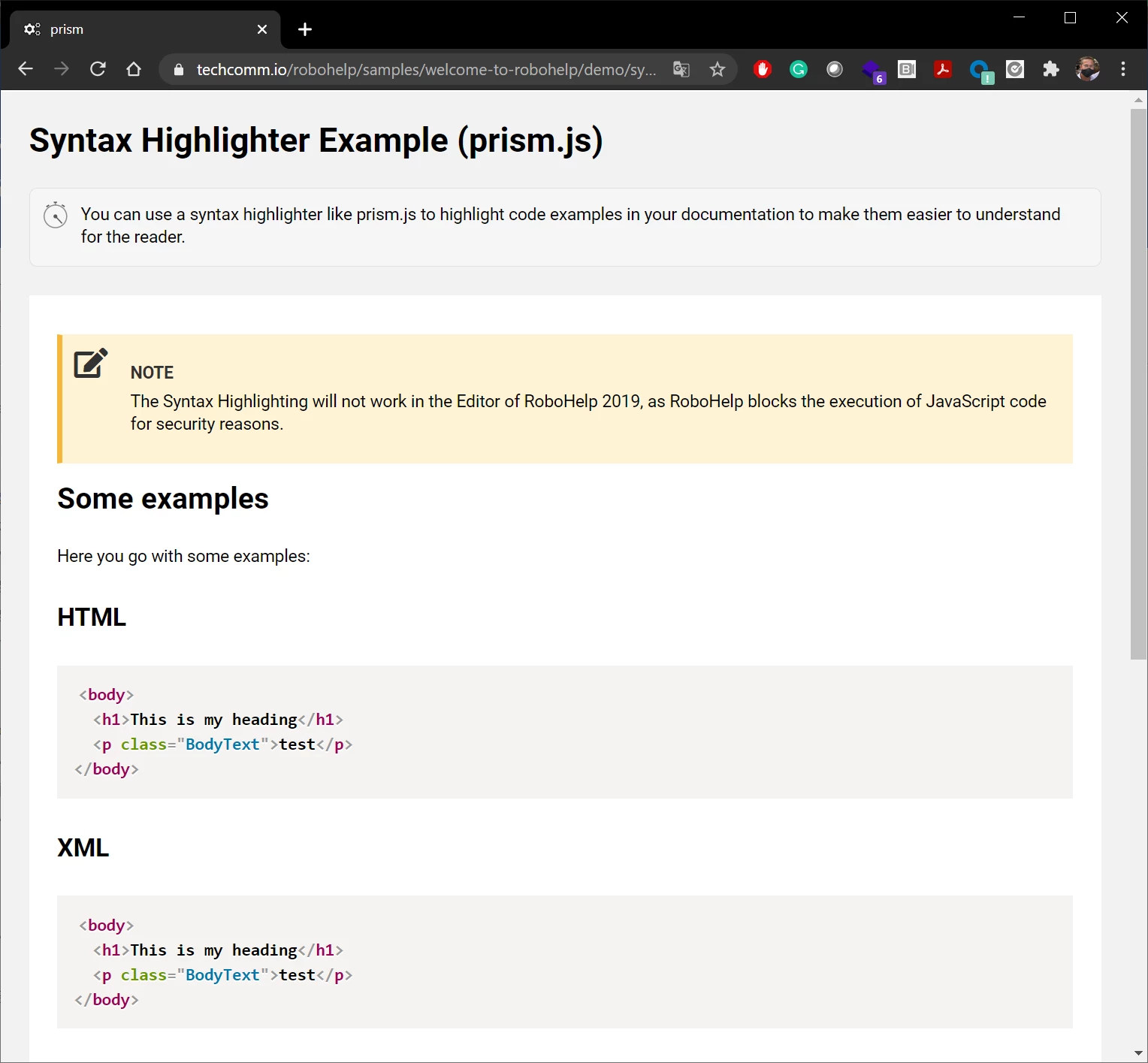Click the scrollbar down arrow
The image size is (1148, 1063).
pyautogui.click(x=1138, y=1054)
